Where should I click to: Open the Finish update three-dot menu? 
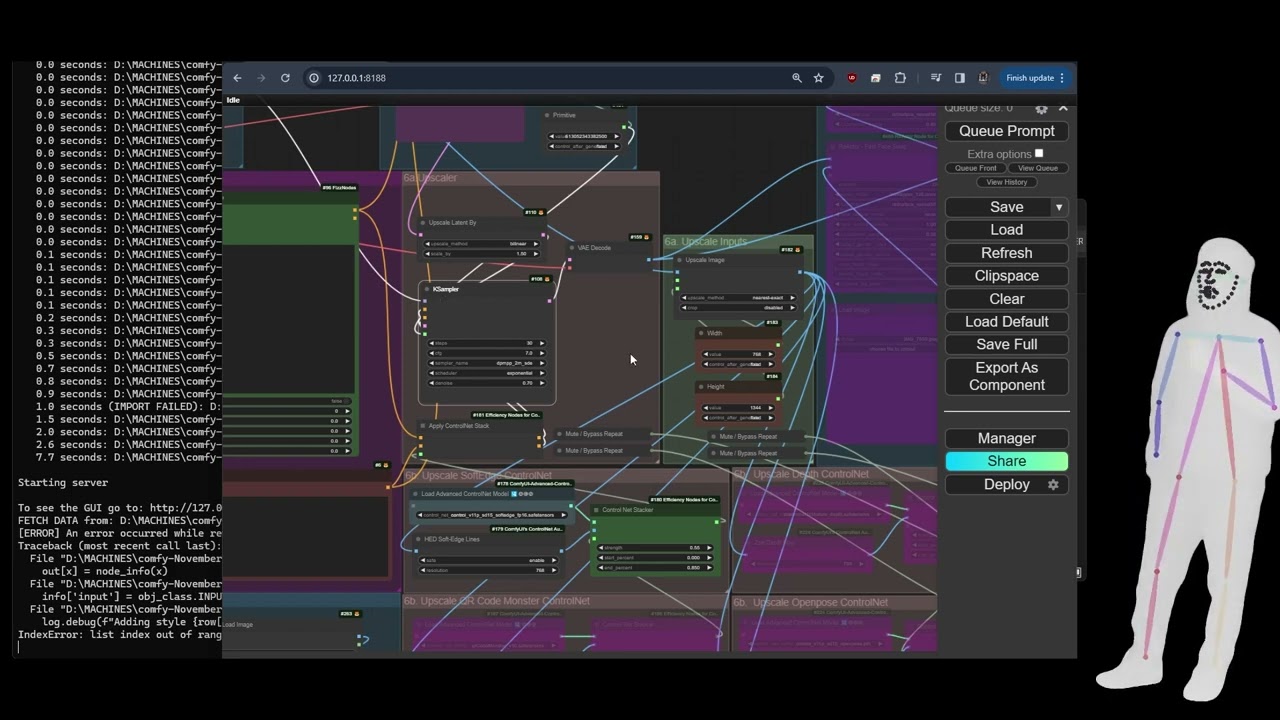1062,78
